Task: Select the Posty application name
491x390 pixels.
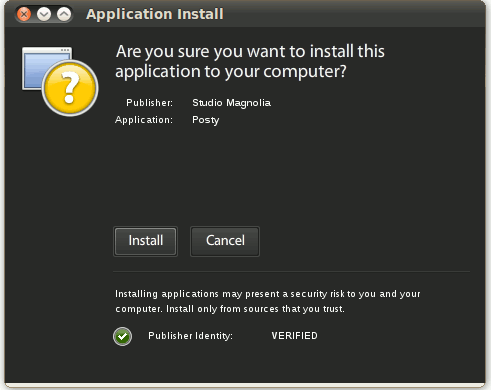Action: tap(206, 120)
